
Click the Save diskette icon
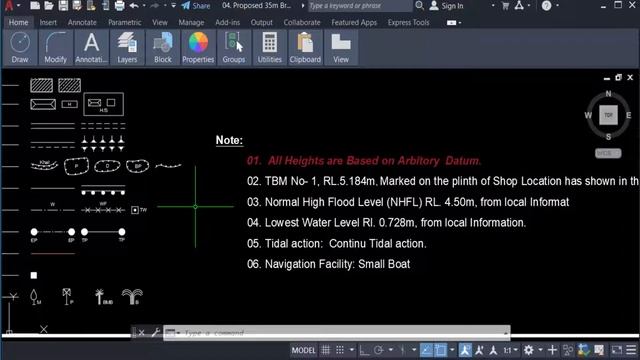coord(63,6)
